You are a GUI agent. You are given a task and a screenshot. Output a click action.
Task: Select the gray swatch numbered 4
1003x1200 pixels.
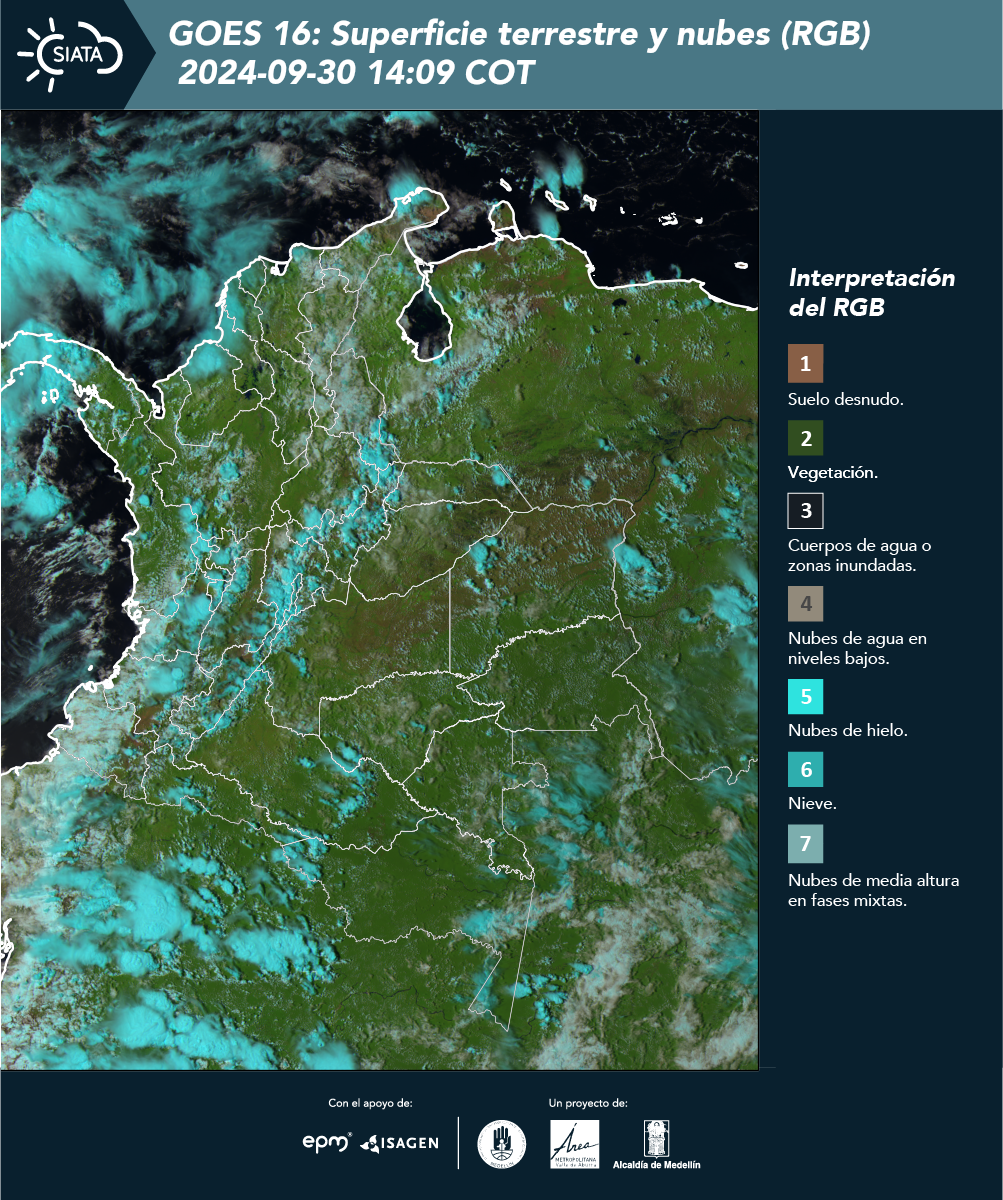click(805, 604)
